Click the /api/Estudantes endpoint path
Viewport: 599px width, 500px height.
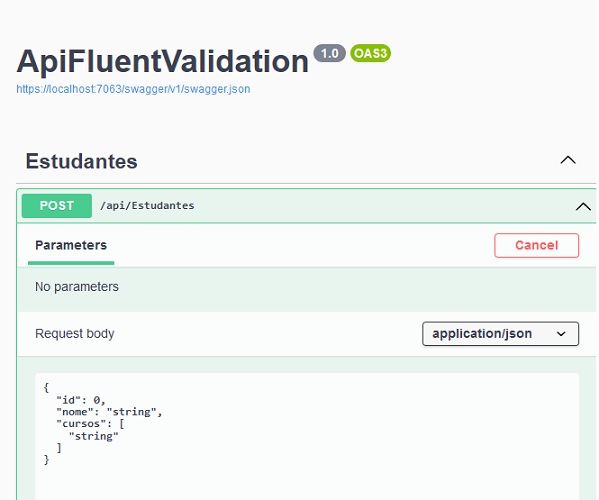(147, 206)
